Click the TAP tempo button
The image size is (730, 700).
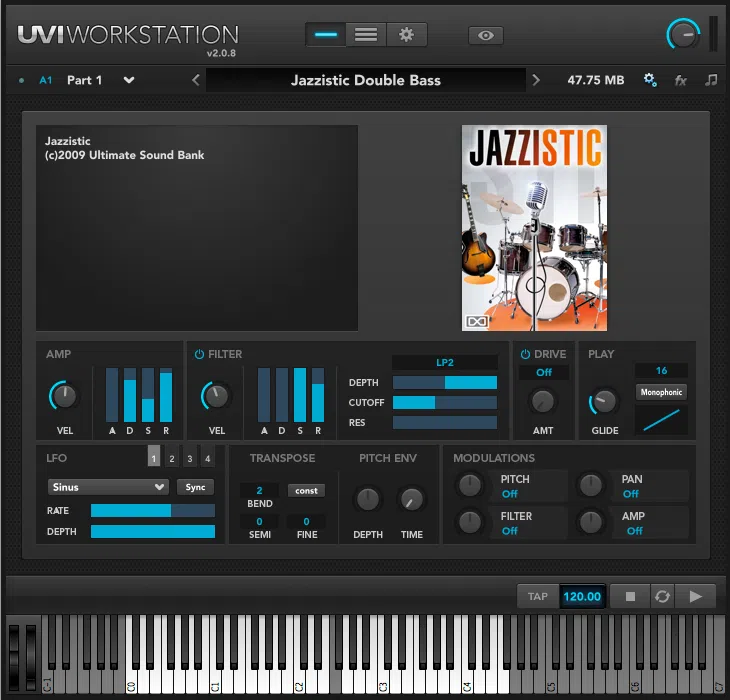tap(538, 596)
